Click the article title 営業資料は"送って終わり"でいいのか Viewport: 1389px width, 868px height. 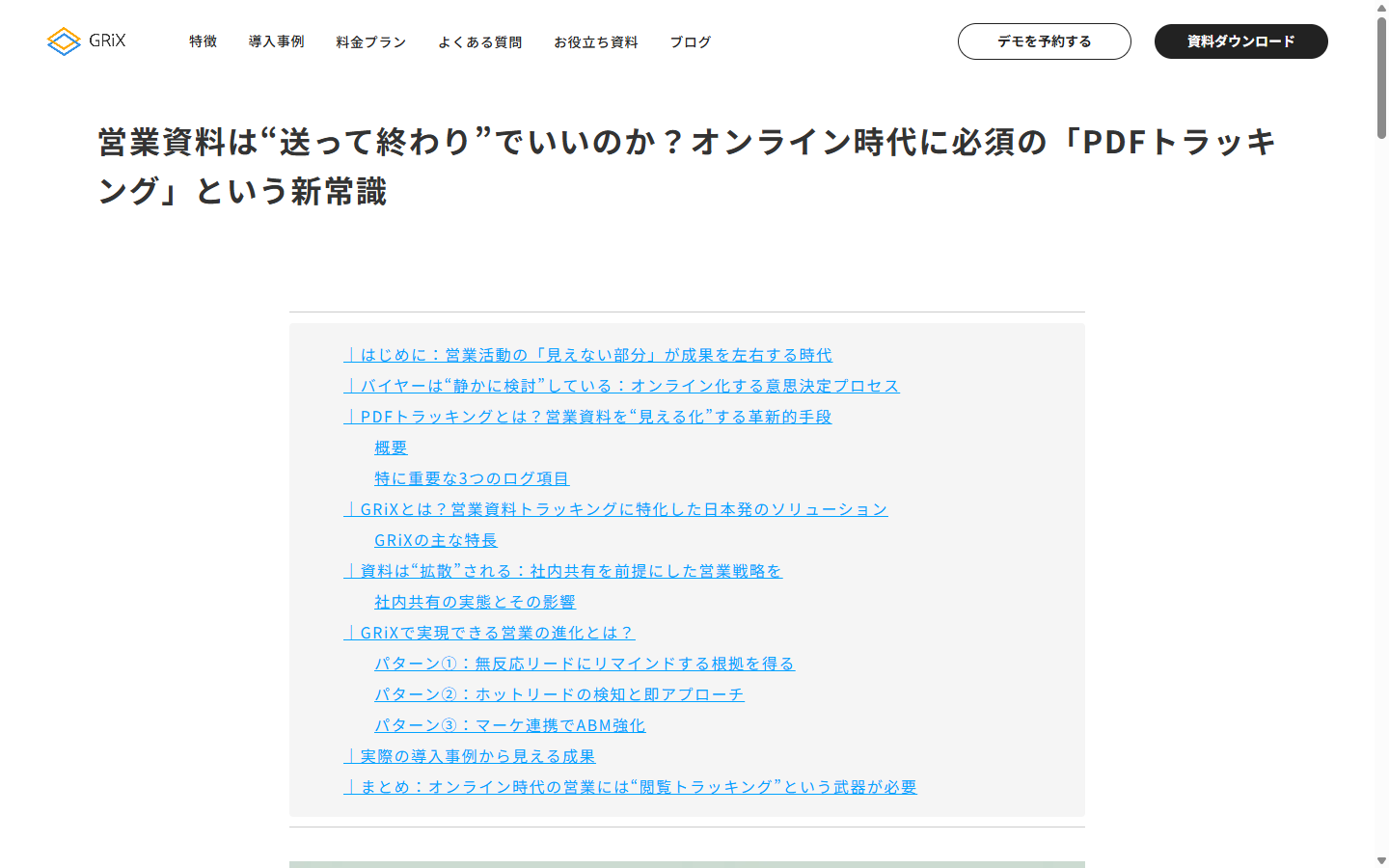pyautogui.click(x=687, y=166)
